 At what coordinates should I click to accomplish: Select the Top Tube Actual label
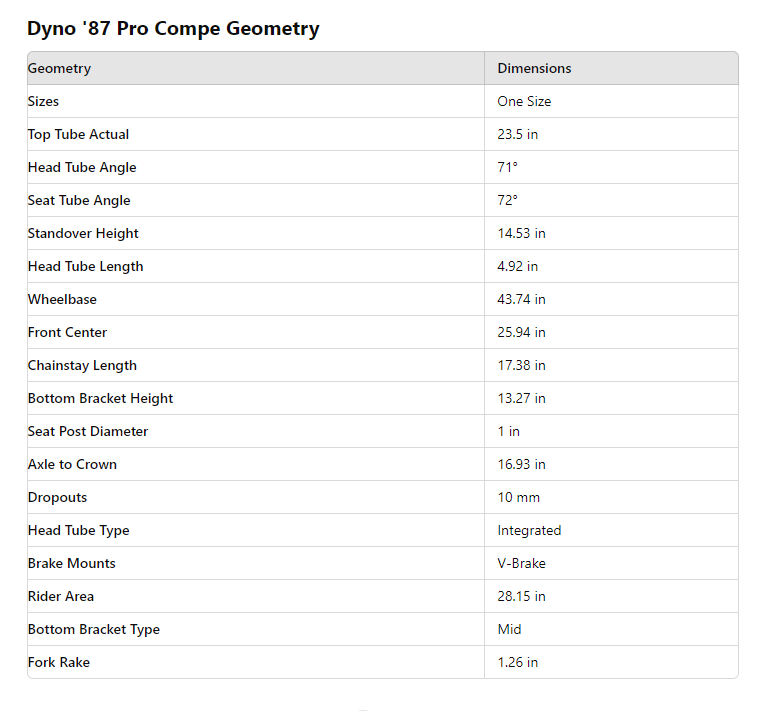point(78,135)
